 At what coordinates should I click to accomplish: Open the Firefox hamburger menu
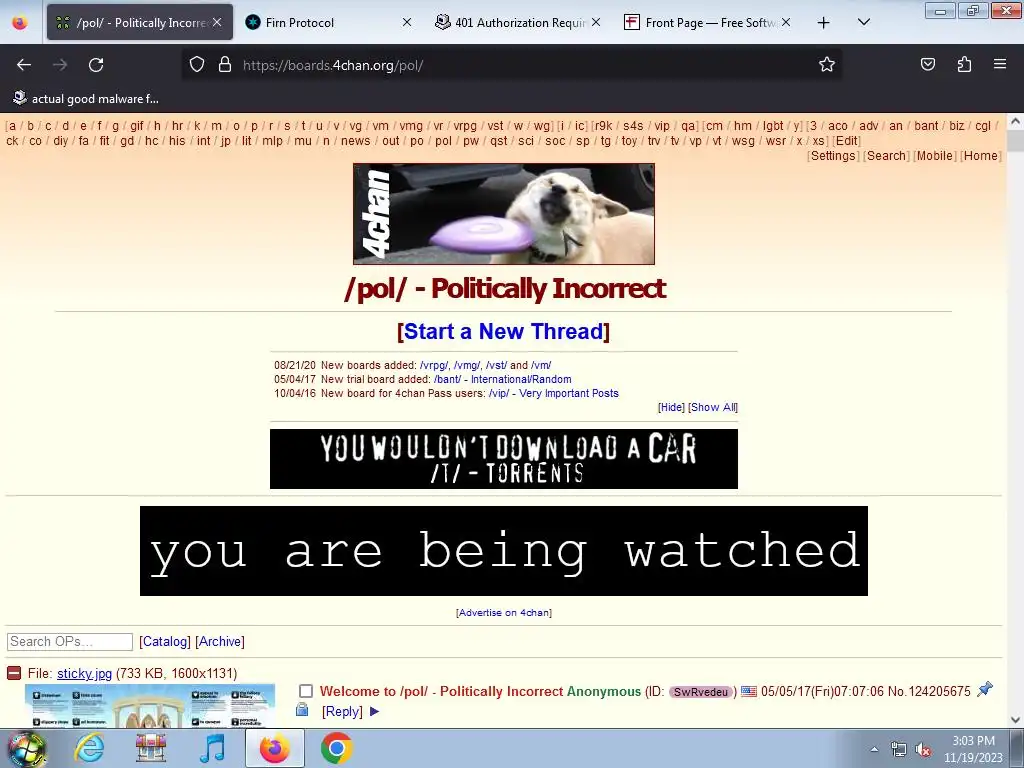tap(1000, 64)
